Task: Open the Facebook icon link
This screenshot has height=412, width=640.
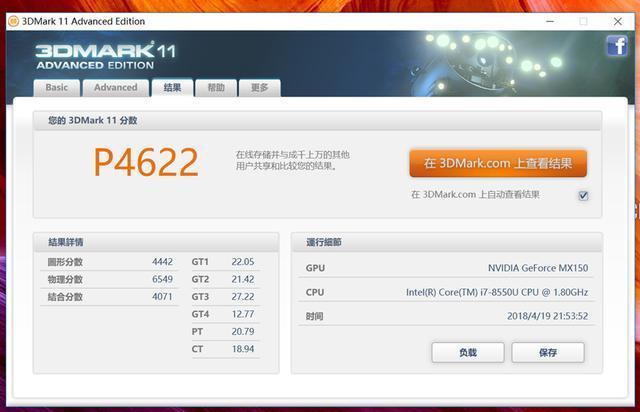Action: (x=617, y=45)
